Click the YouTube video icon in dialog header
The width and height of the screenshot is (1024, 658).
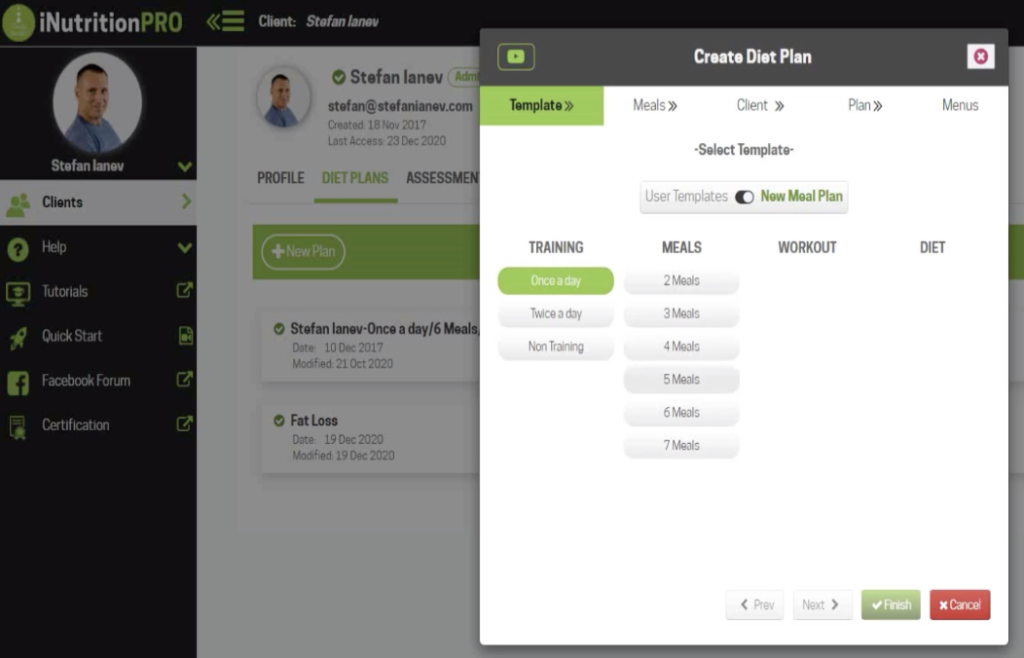tap(516, 57)
